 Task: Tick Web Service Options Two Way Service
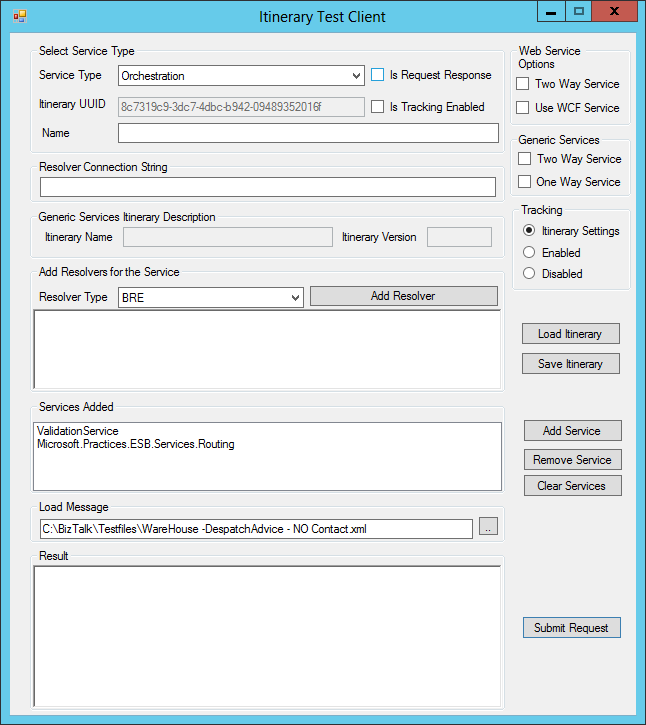click(x=523, y=84)
